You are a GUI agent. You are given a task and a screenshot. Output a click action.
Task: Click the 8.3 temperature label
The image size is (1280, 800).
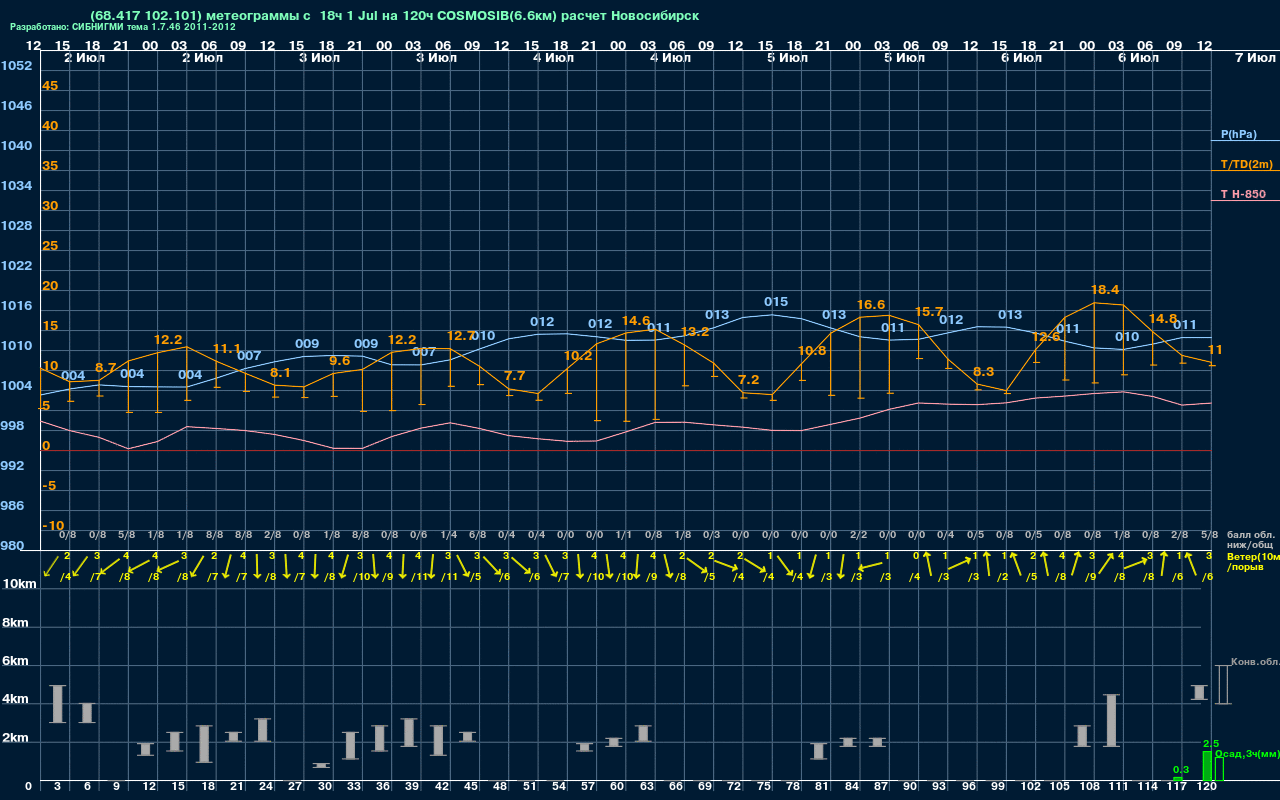tap(983, 372)
